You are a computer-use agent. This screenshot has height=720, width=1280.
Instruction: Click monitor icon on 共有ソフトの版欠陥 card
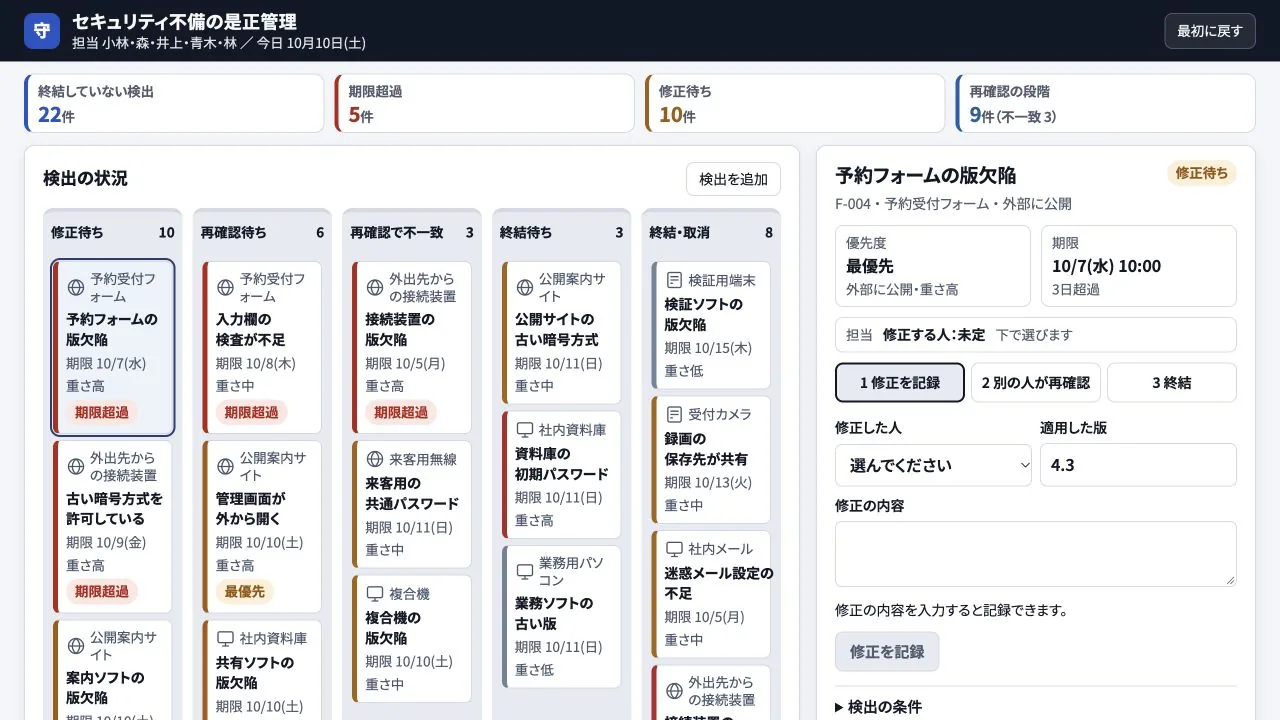coord(225,638)
